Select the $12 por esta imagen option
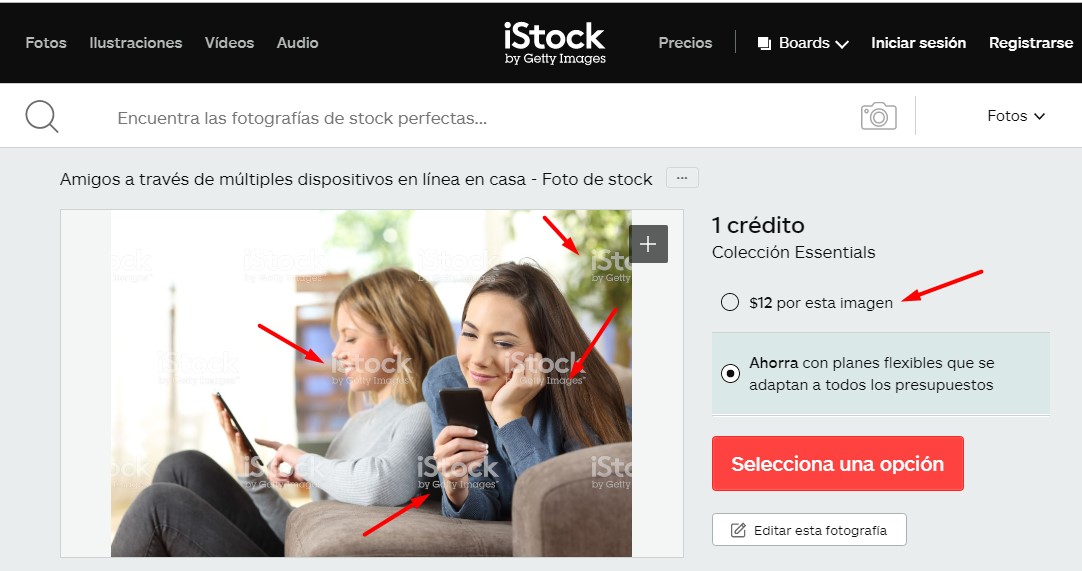This screenshot has height=571, width=1082. click(x=729, y=302)
